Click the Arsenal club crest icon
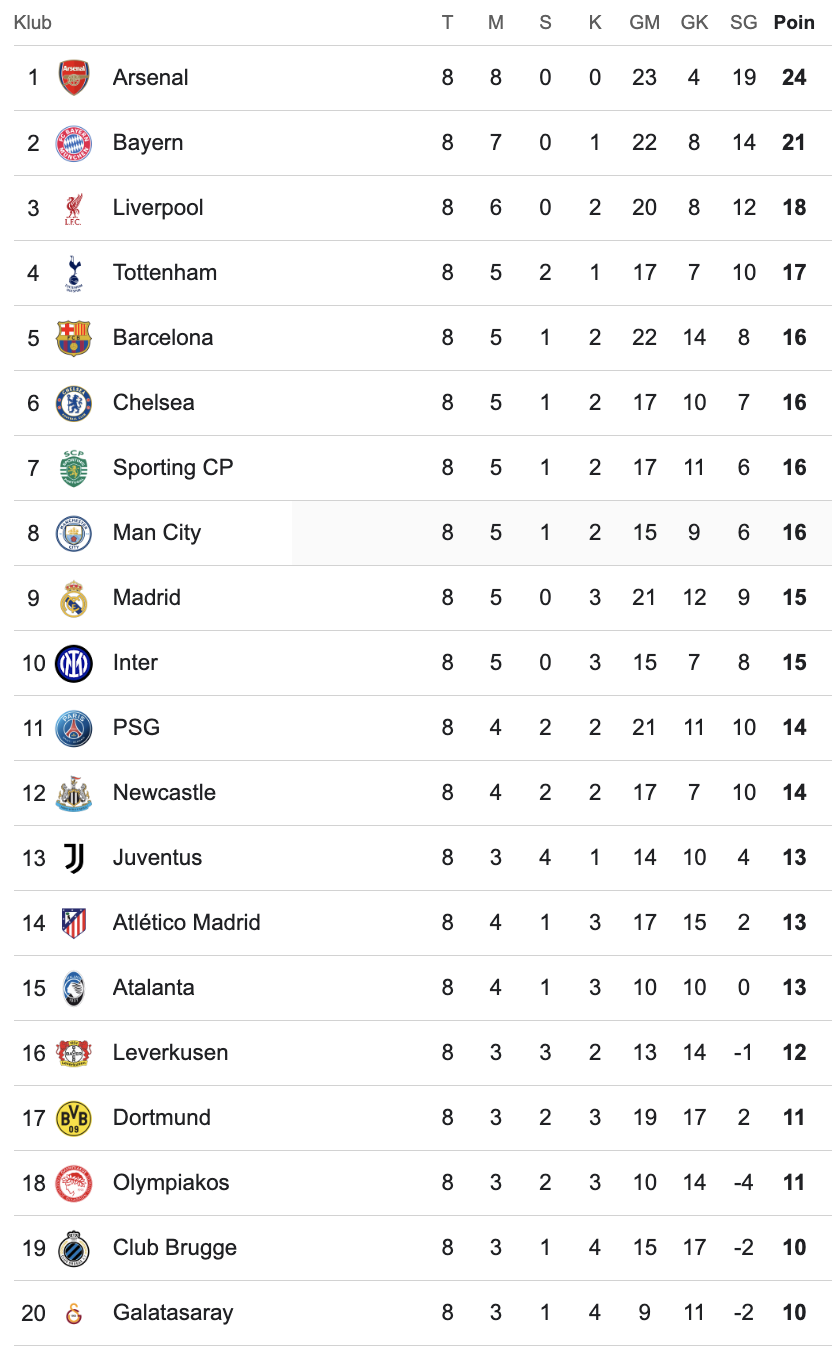This screenshot has height=1348, width=832. (74, 78)
